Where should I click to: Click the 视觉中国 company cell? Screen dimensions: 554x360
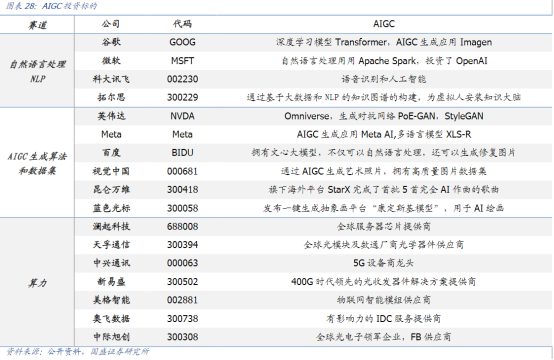(x=111, y=171)
